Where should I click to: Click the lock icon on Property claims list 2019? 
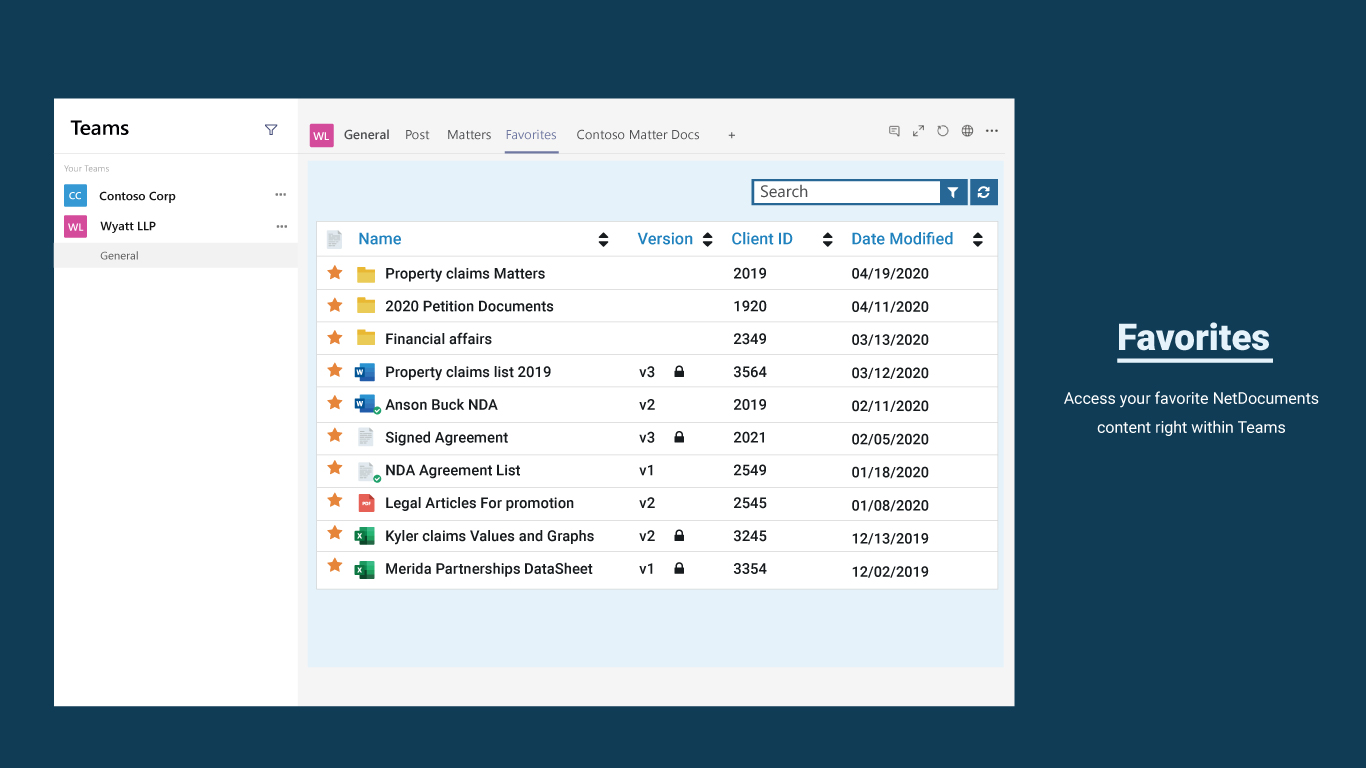tap(679, 372)
